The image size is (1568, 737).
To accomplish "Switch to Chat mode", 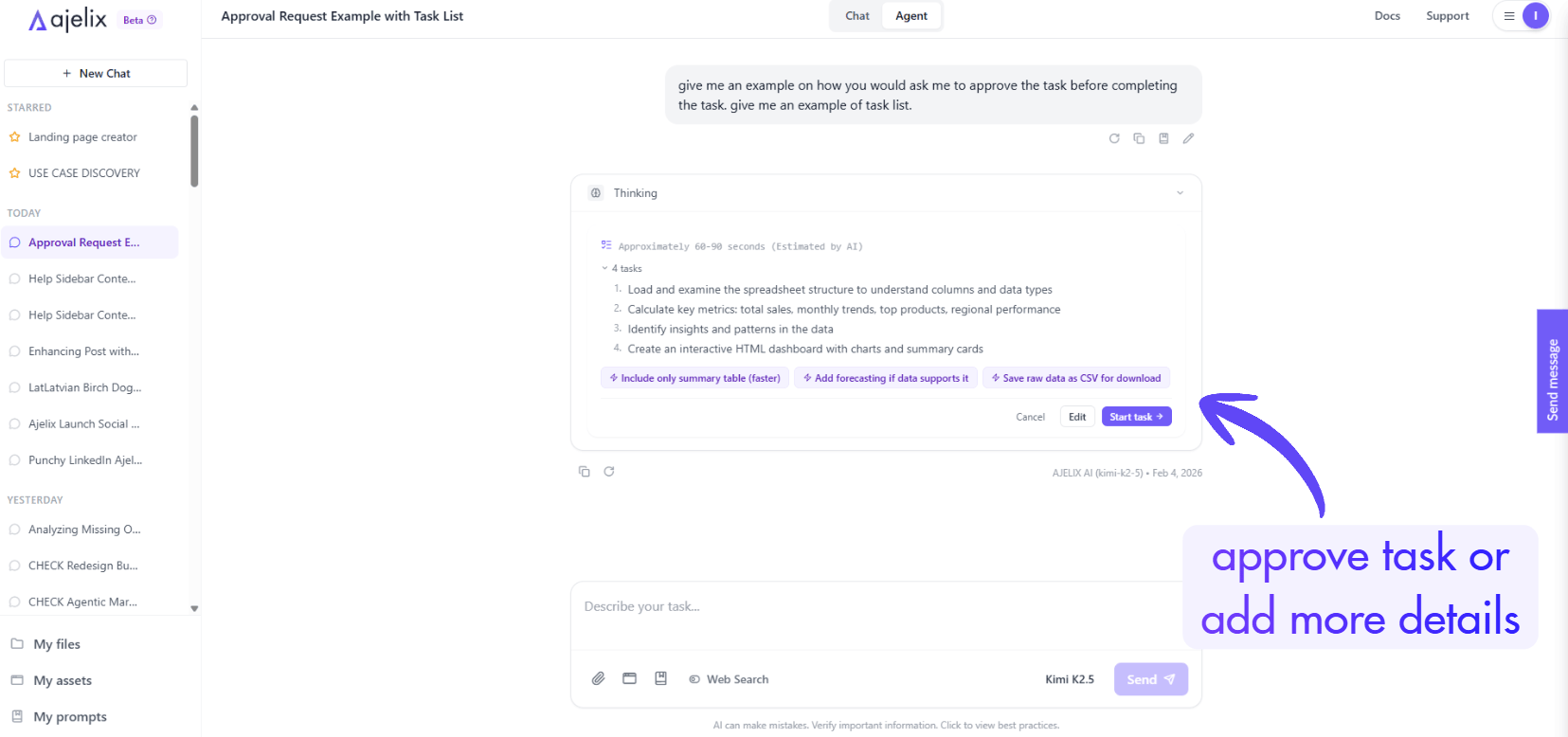I will pyautogui.click(x=856, y=16).
